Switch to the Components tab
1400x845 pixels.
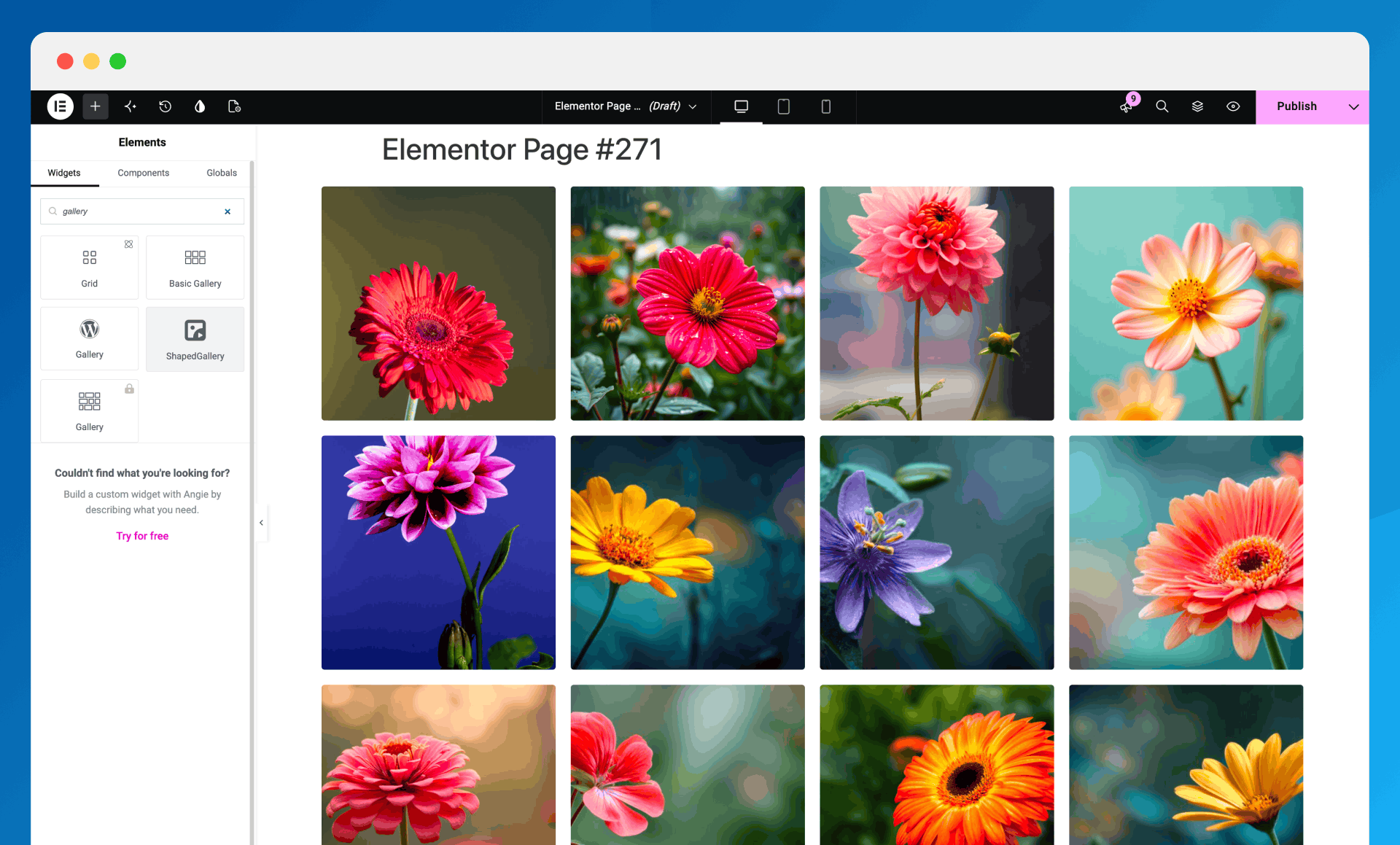click(144, 173)
